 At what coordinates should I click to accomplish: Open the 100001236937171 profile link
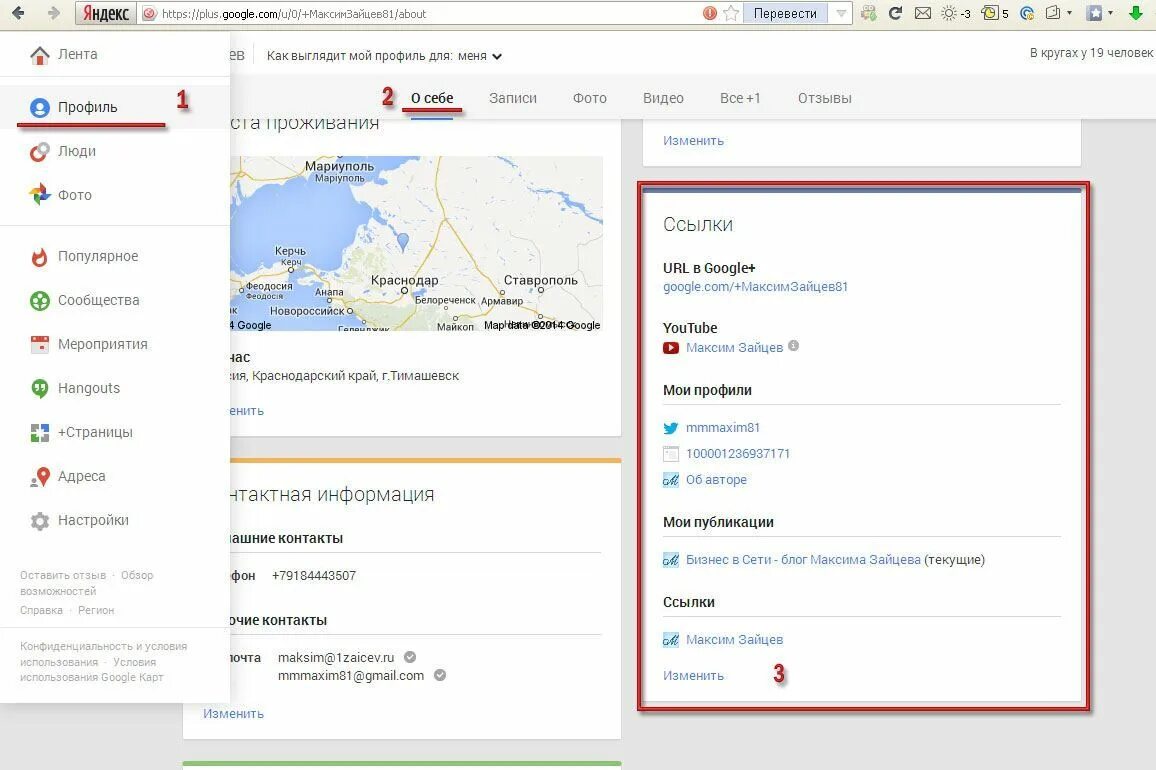pos(738,454)
